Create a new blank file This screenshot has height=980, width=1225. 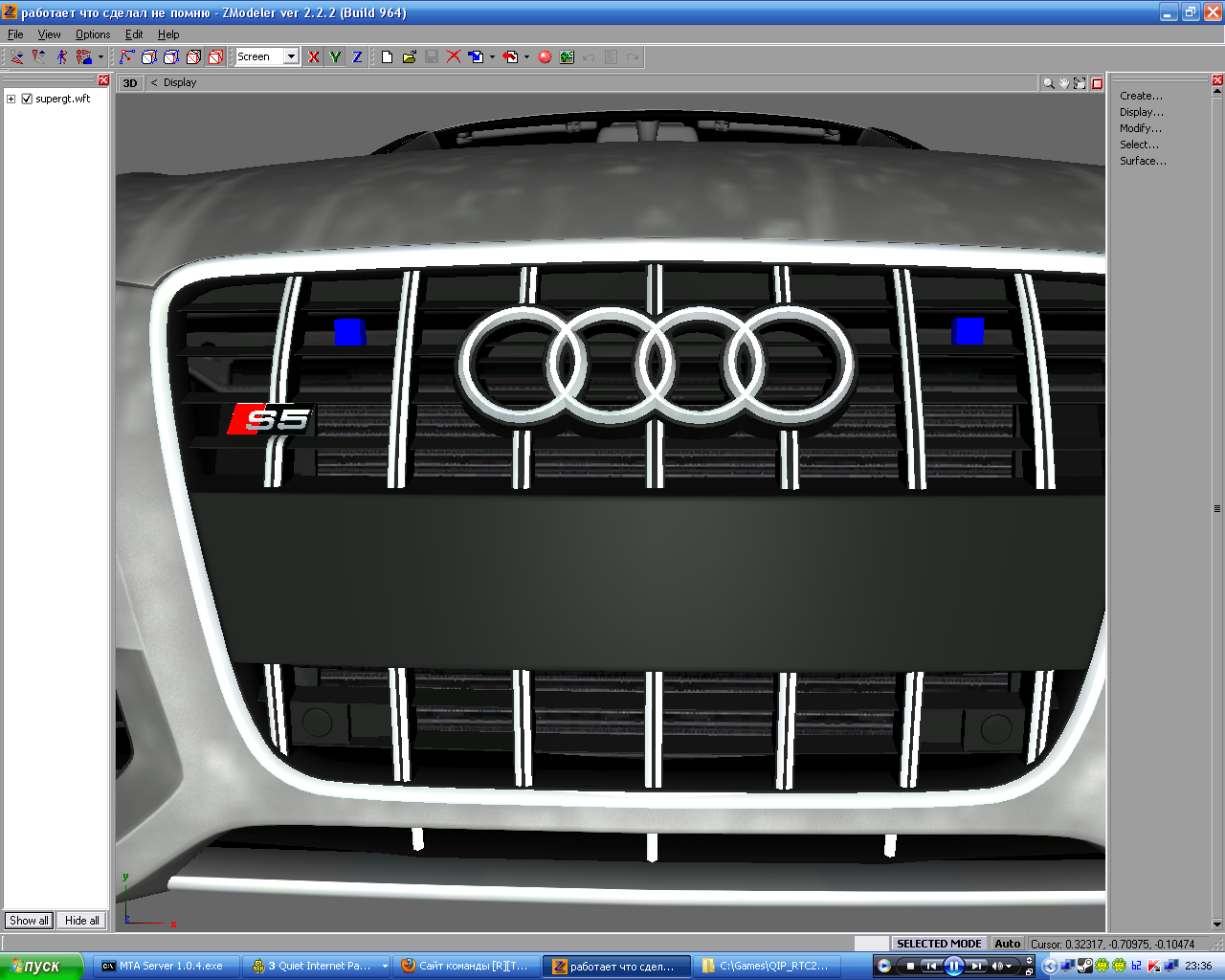[387, 57]
